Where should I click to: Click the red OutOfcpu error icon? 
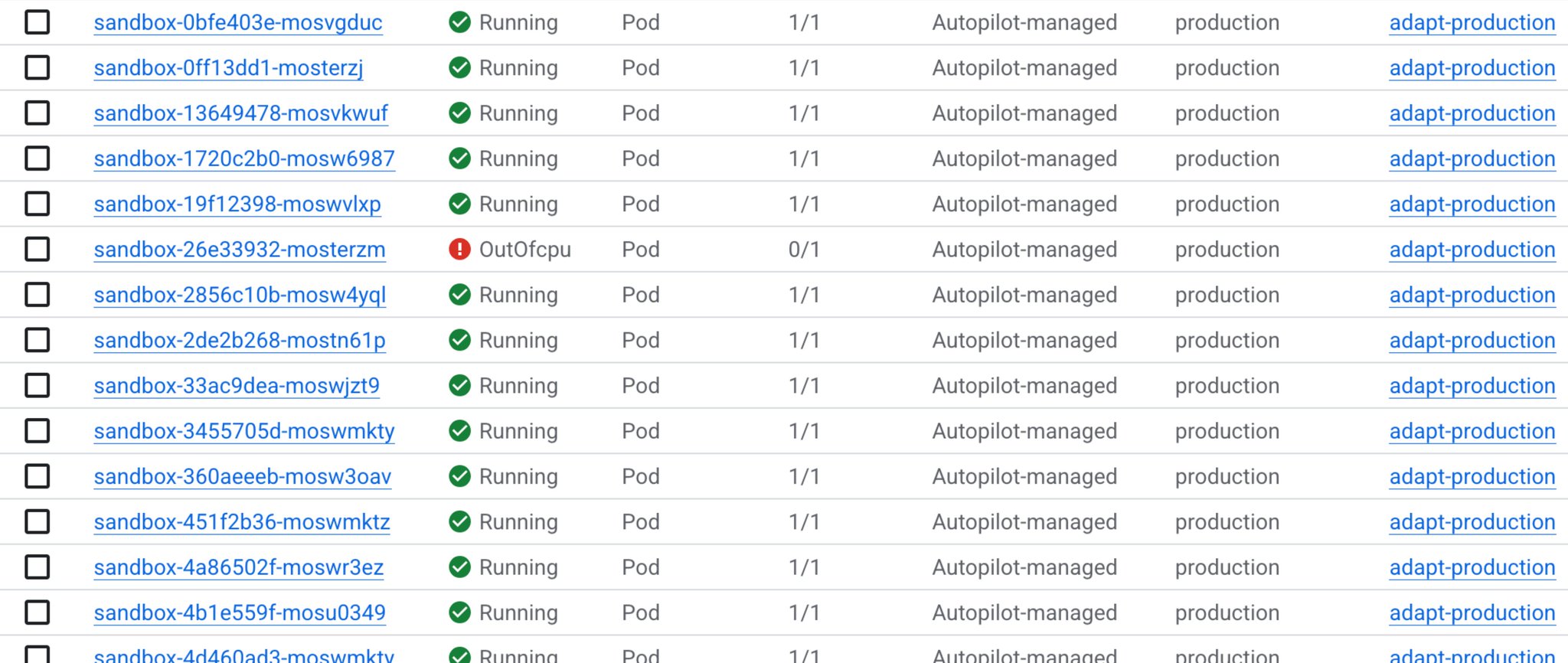[459, 249]
